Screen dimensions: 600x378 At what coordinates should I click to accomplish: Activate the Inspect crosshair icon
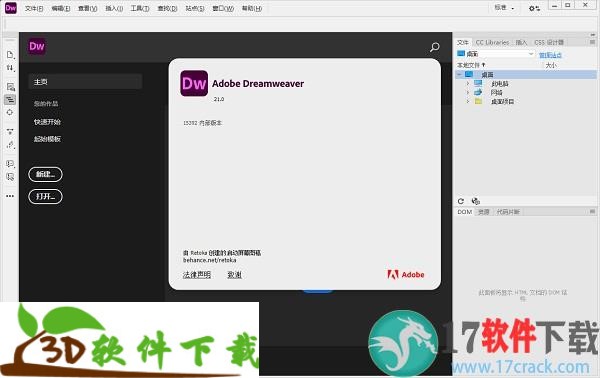pyautogui.click(x=10, y=112)
